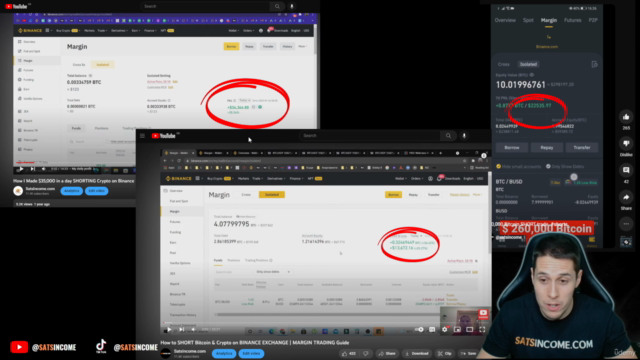Open the Only show debts dropdown in center page
The height and width of the screenshot is (360, 640).
click(273, 272)
